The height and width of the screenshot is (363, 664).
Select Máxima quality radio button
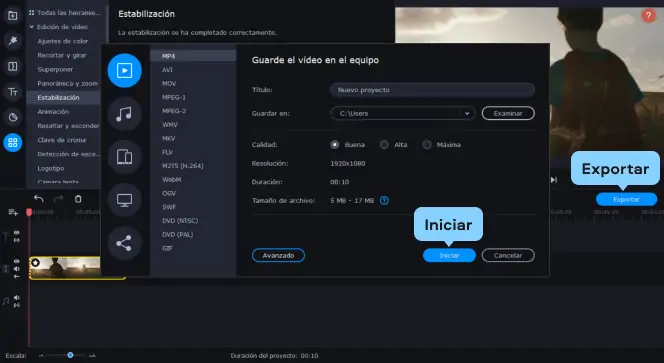[x=427, y=145]
